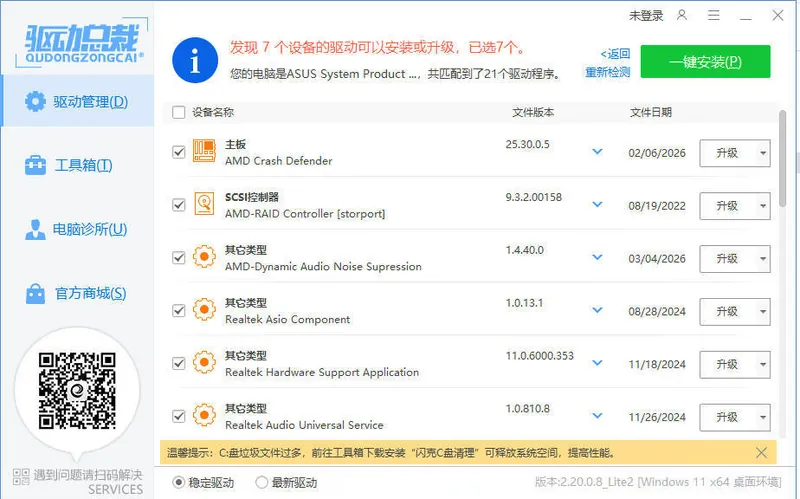
Task: Click the green 一键安装(P) button
Action: [x=705, y=62]
